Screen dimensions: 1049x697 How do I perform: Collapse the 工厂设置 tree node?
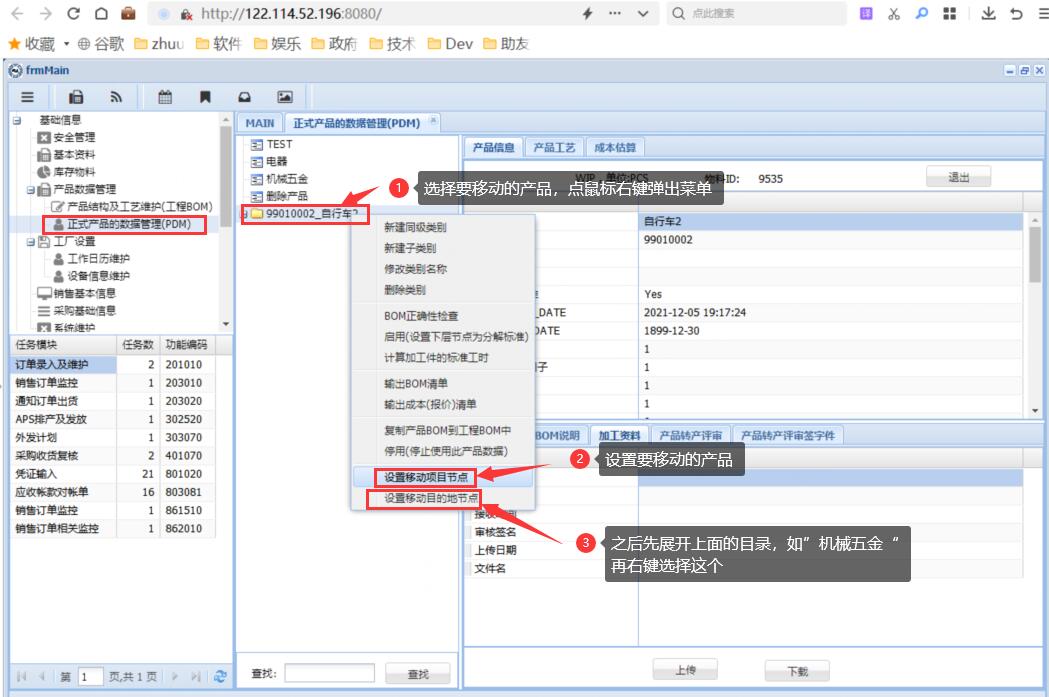(x=30, y=242)
